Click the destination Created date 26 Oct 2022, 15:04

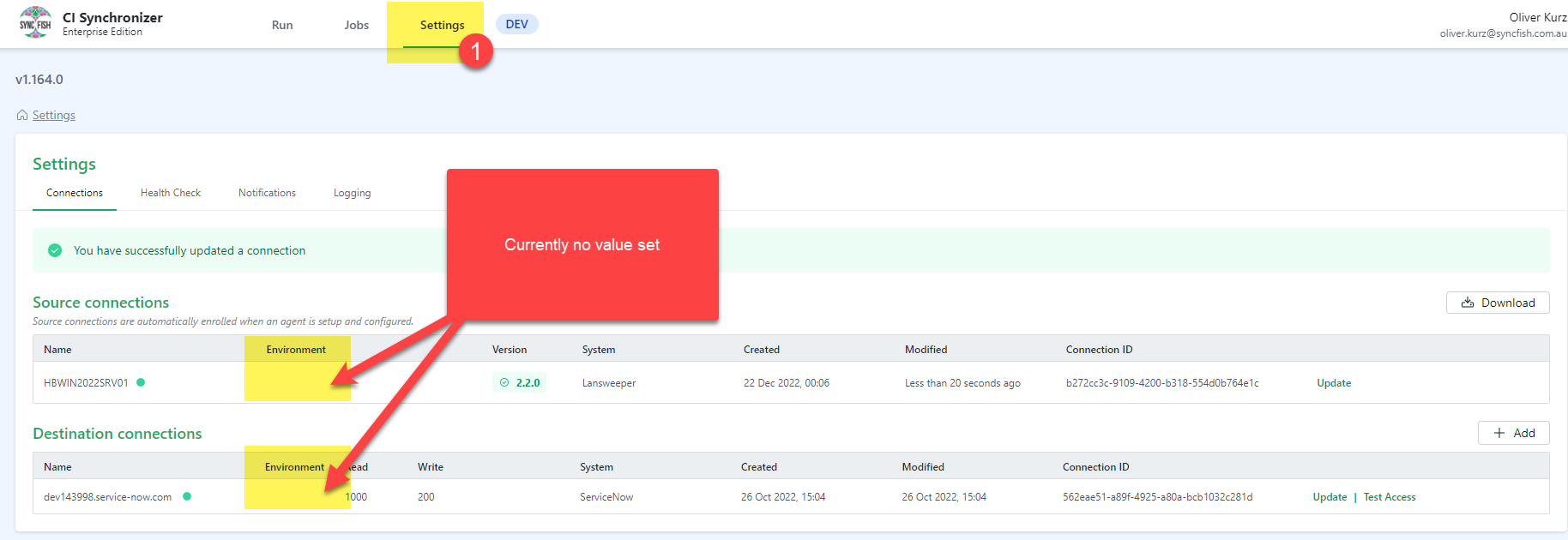(783, 497)
